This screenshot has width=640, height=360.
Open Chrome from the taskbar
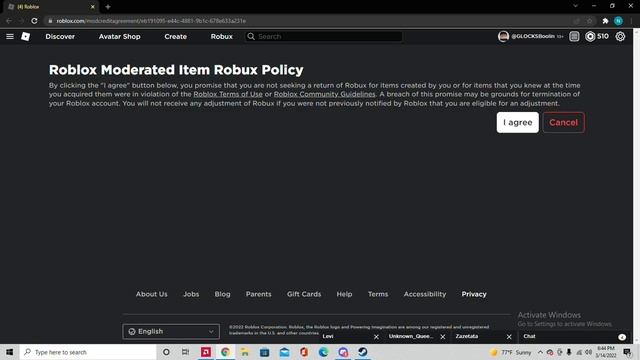click(225, 352)
